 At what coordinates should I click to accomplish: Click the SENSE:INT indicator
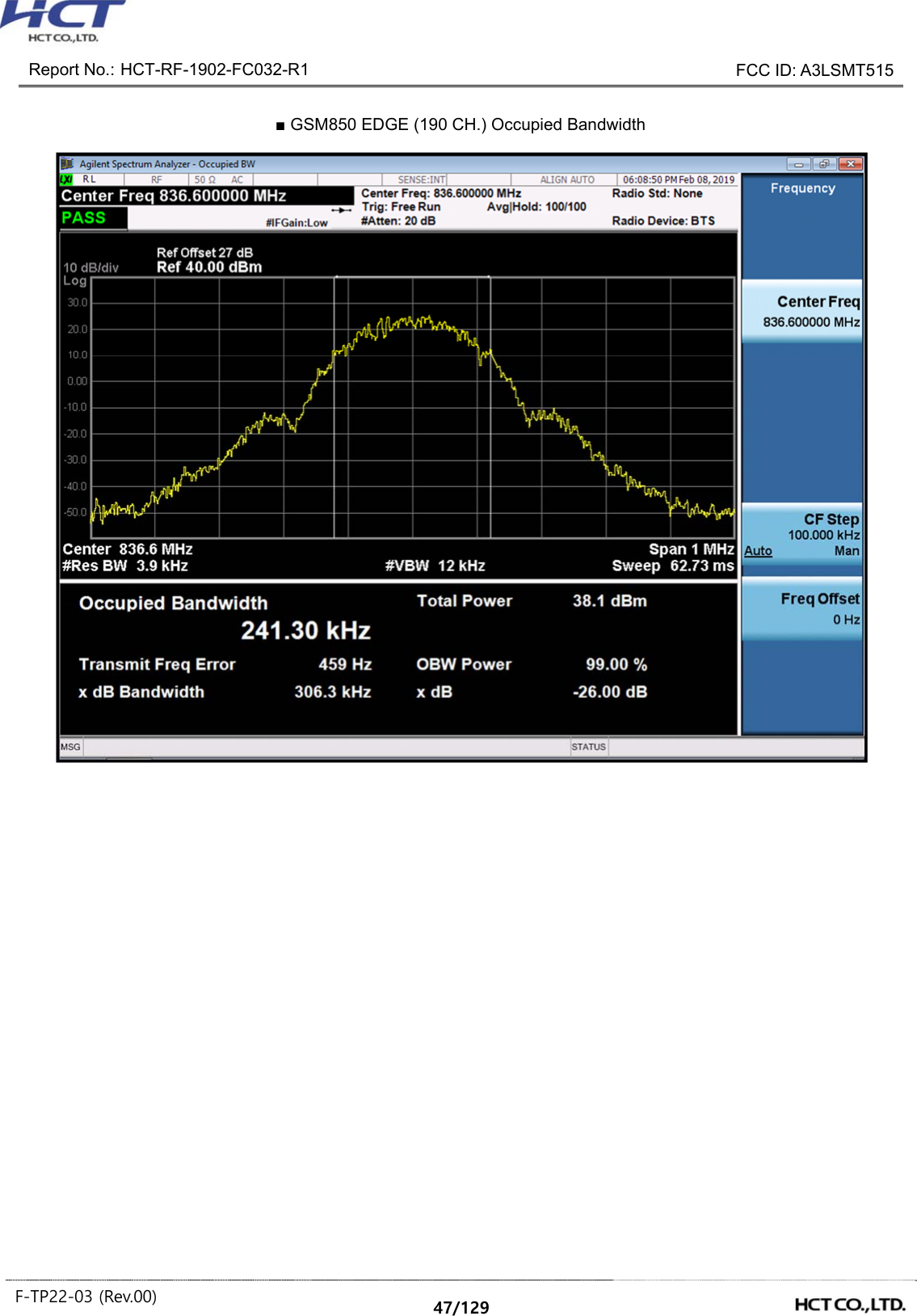coord(422,179)
